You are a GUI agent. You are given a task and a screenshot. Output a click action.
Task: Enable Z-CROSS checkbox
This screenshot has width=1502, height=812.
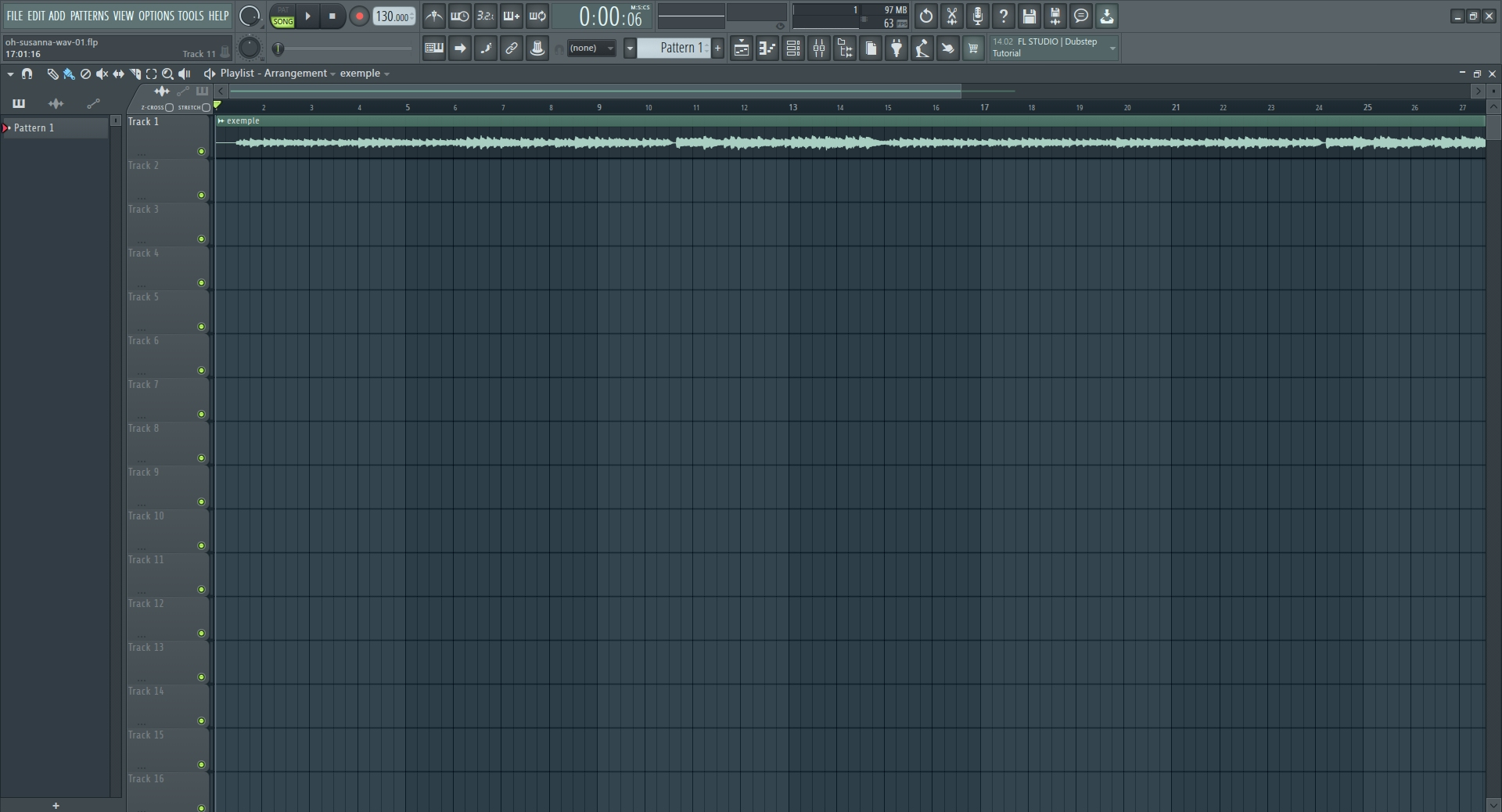pos(170,107)
